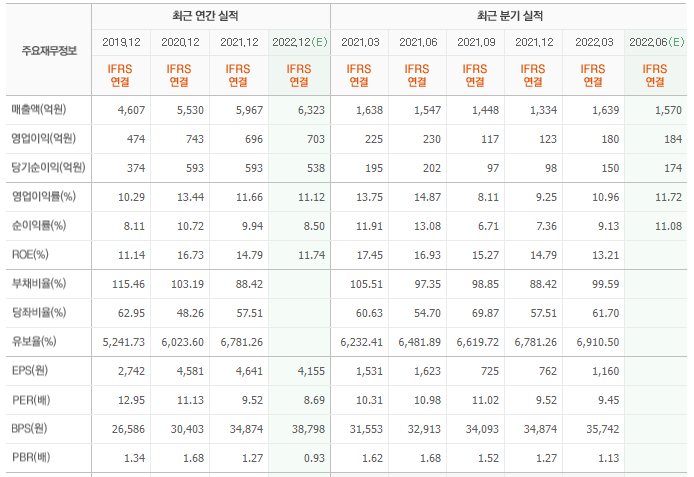The height and width of the screenshot is (477, 694).
Task: Select debt ratio 115.46
Action: 128,284
